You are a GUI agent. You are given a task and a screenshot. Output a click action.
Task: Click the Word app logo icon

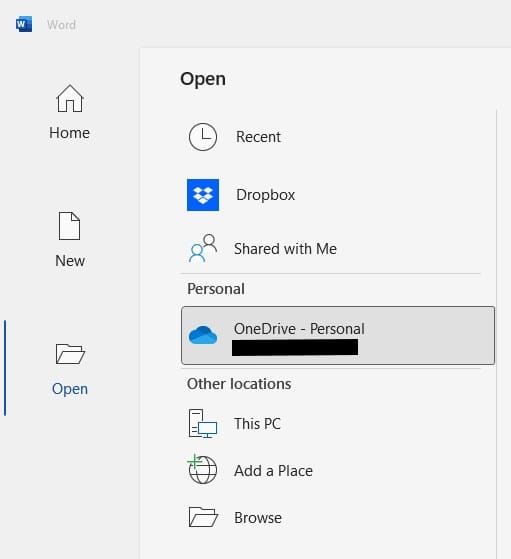click(24, 24)
